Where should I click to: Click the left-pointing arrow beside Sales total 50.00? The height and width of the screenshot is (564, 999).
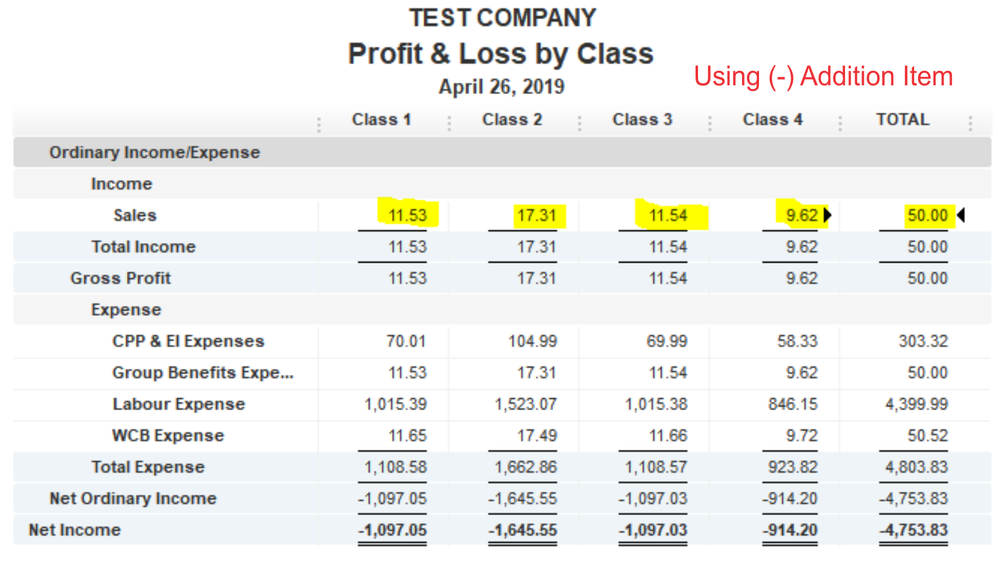pyautogui.click(x=960, y=215)
